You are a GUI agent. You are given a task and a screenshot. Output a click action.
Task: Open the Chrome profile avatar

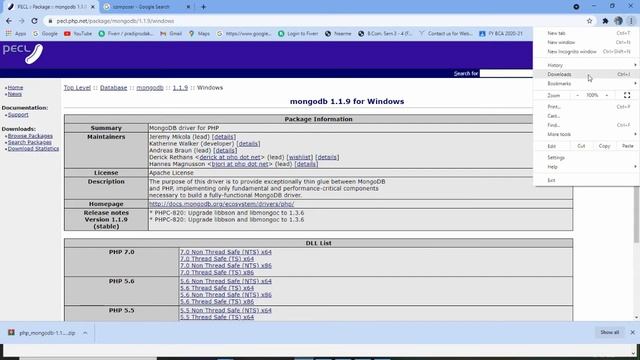tap(618, 21)
